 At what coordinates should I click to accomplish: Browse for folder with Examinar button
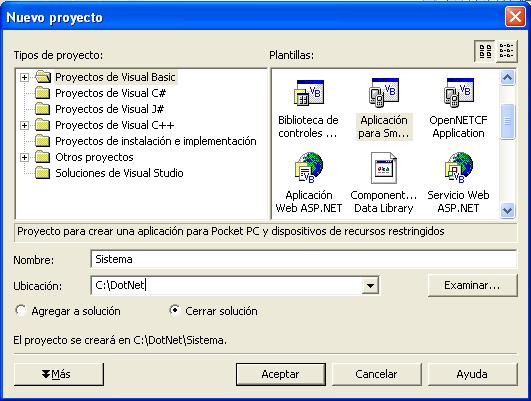click(472, 286)
